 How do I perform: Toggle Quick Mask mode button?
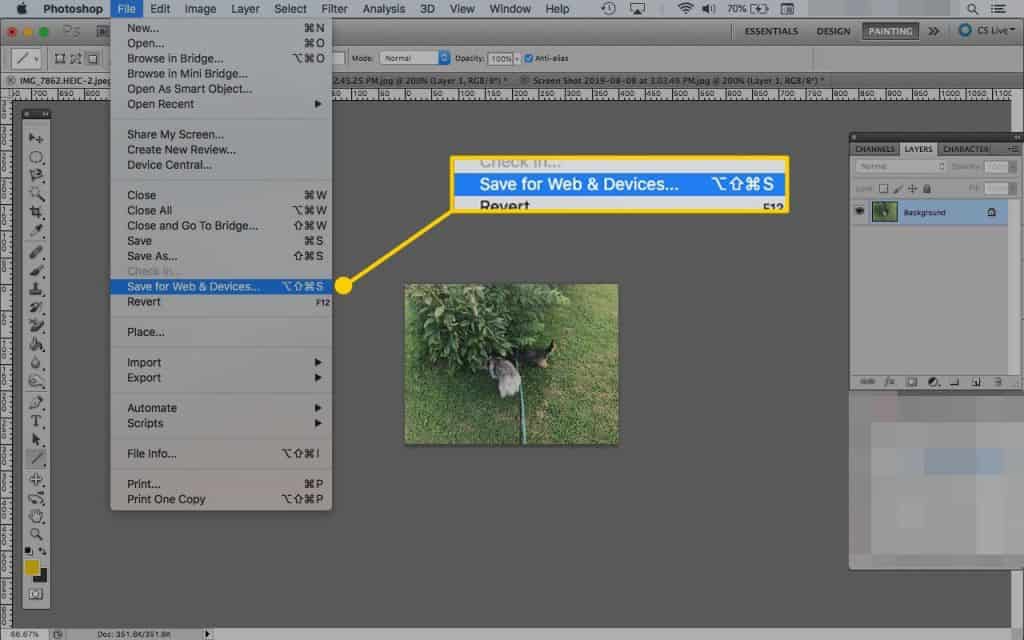point(35,594)
